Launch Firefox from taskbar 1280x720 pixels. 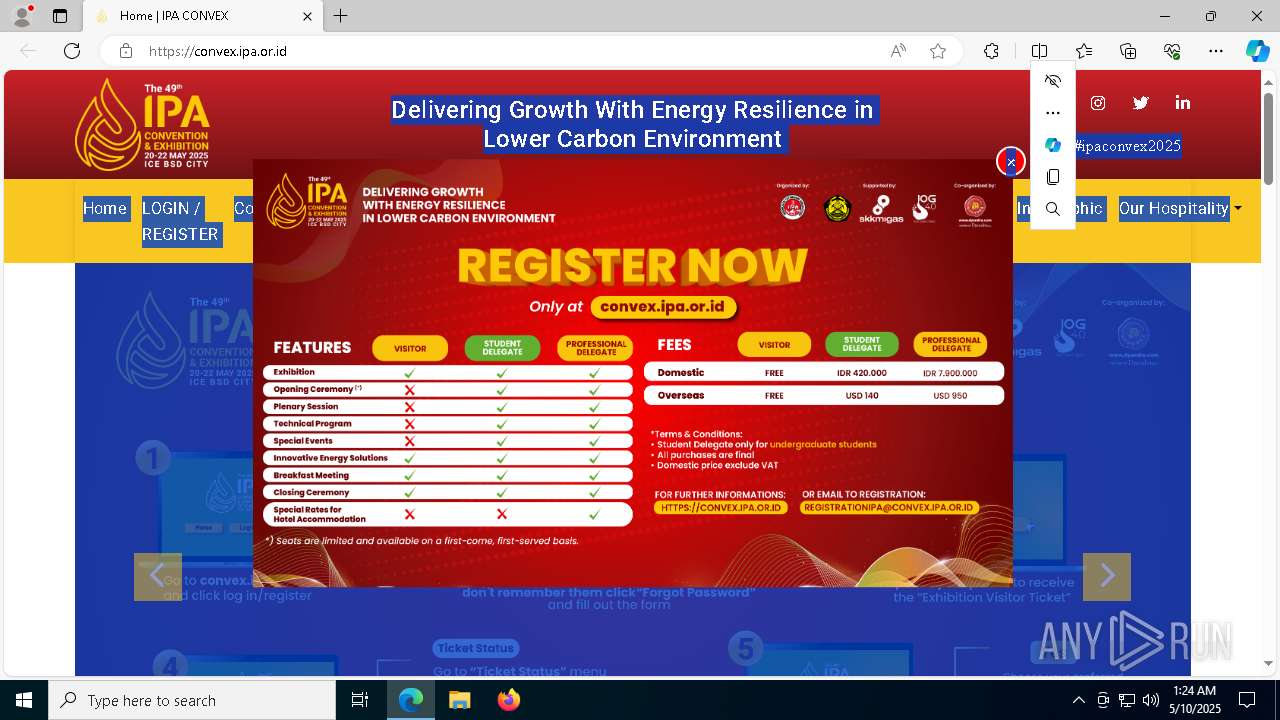(x=509, y=700)
